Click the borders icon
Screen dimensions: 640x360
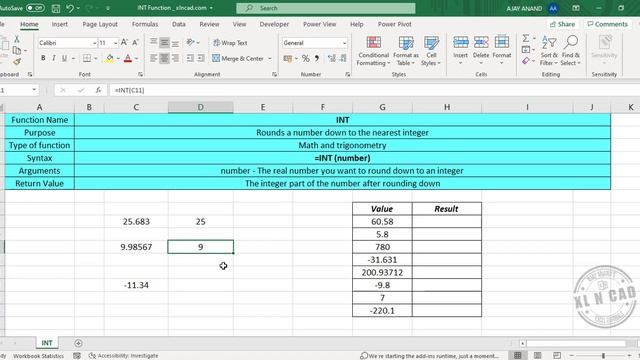tap(87, 58)
